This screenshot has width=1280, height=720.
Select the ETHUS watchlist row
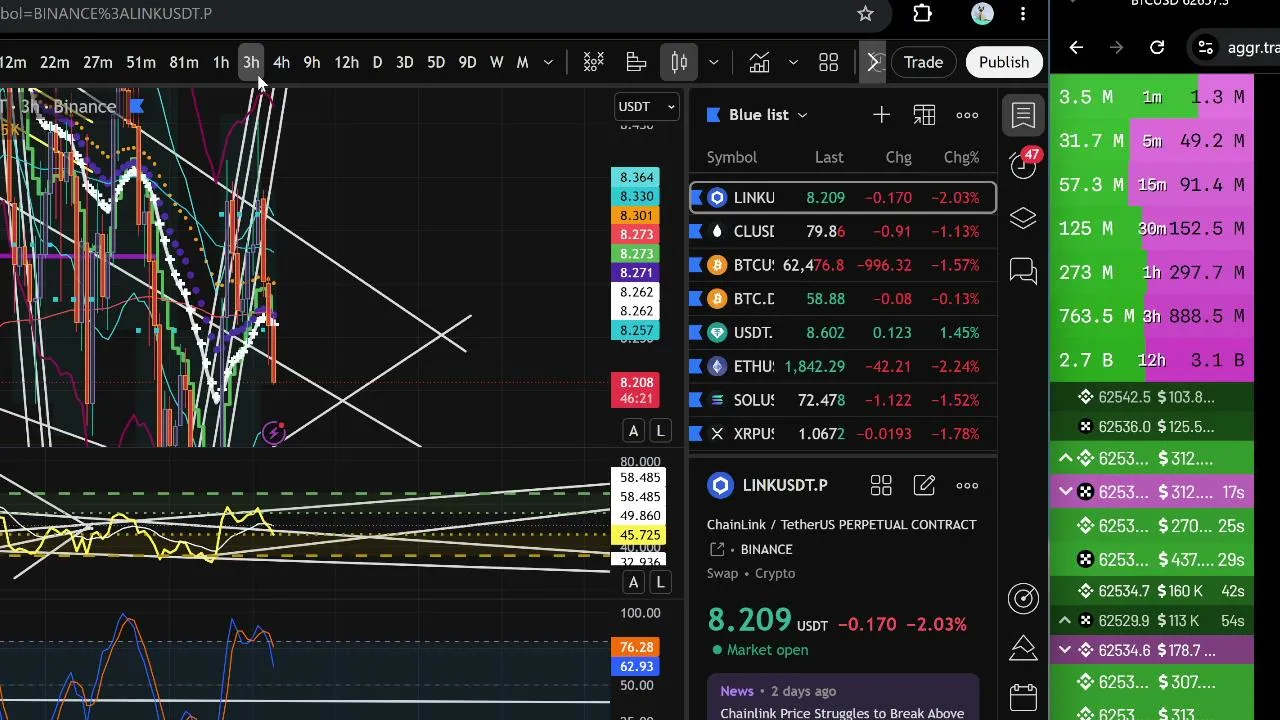click(843, 367)
